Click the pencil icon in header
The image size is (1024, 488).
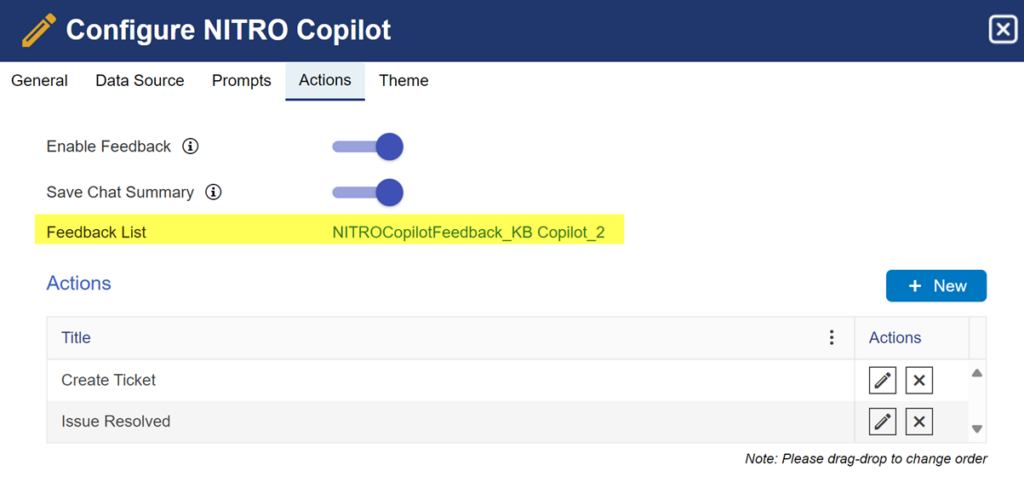(x=39, y=30)
